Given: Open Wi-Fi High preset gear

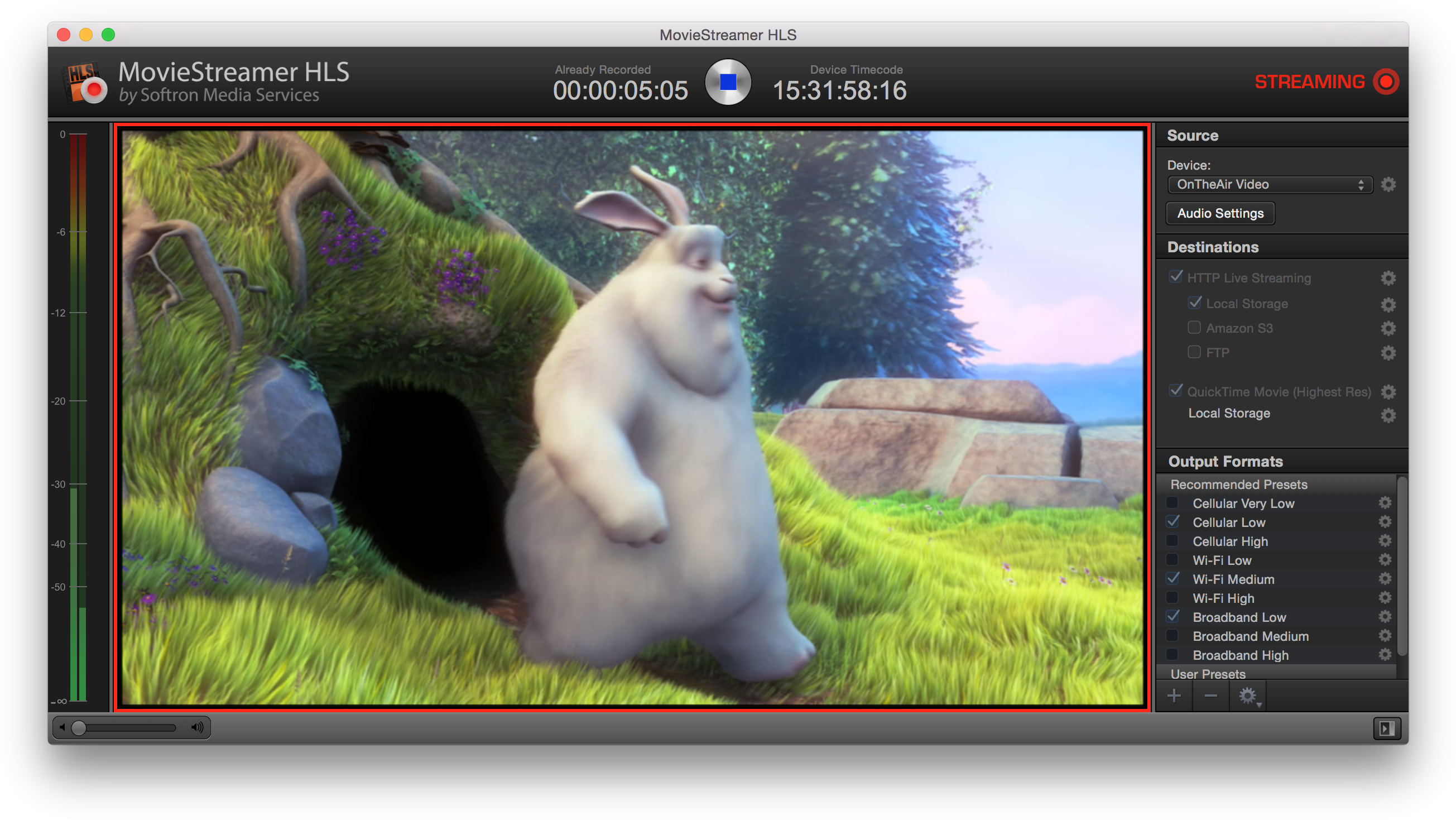Looking at the screenshot, I should (1385, 597).
